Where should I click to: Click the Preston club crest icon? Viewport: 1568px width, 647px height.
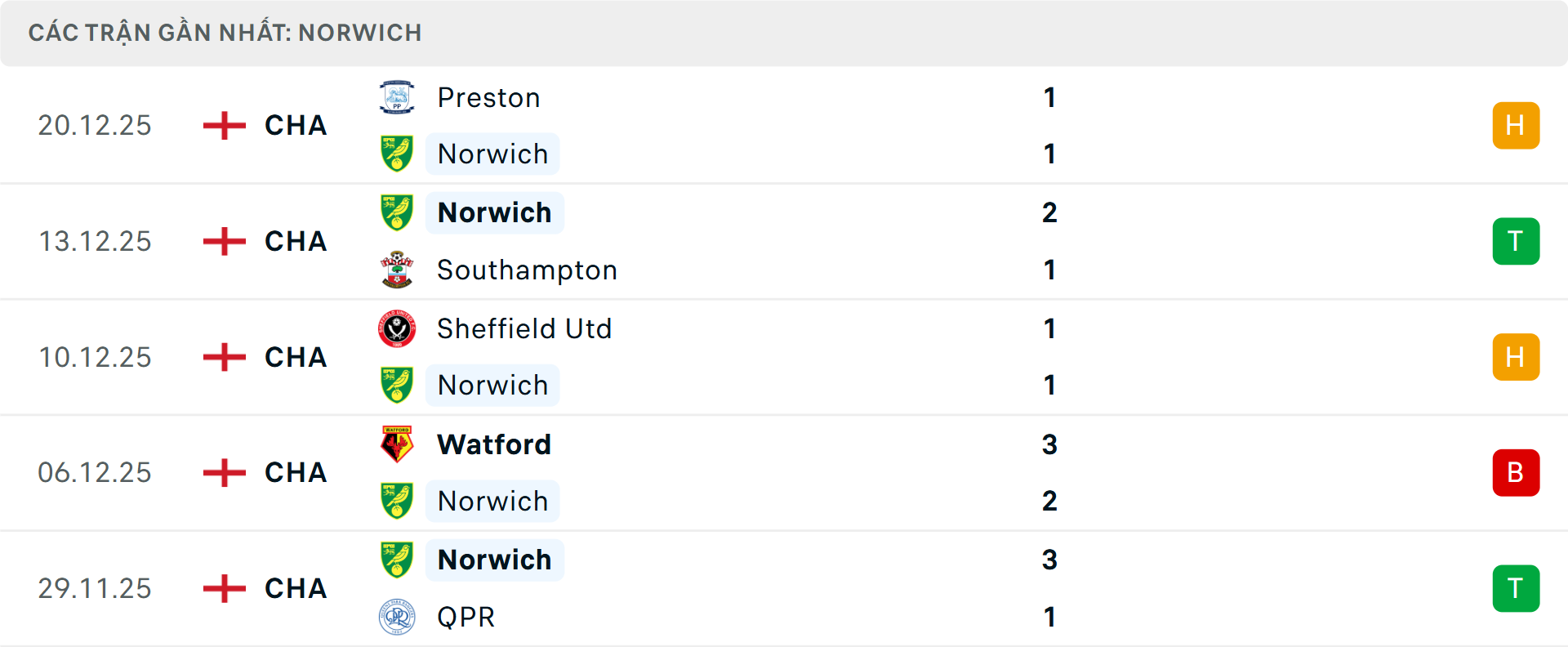click(x=397, y=98)
